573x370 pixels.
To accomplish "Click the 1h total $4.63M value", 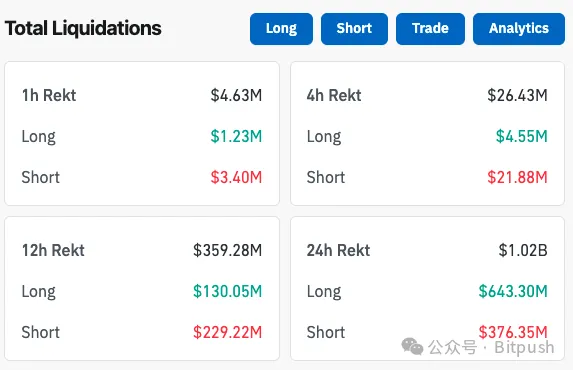I will click(x=236, y=95).
